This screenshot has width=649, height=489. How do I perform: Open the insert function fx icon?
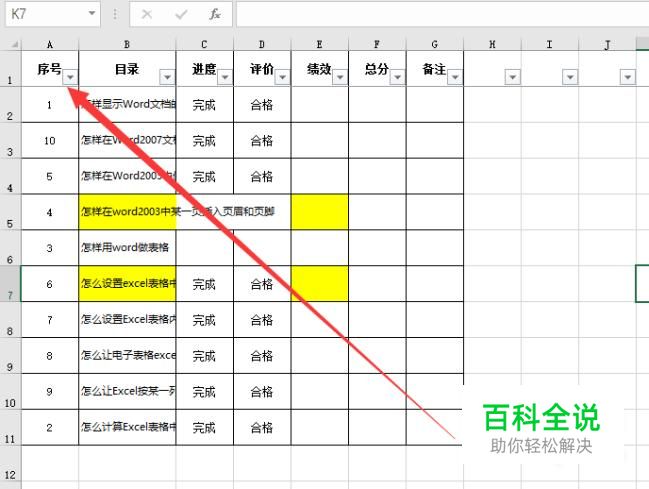[215, 14]
